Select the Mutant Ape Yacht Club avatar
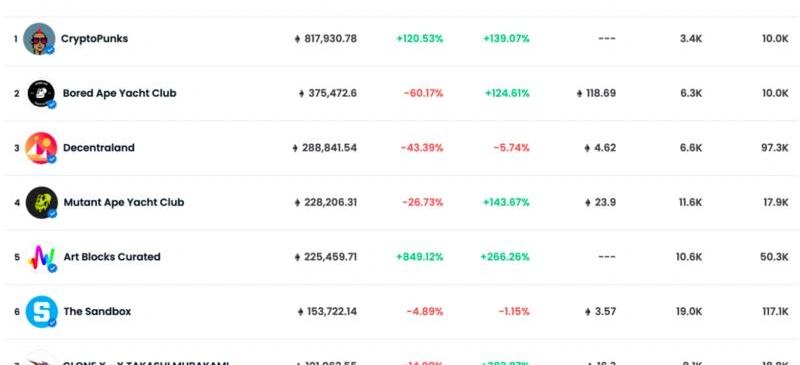 (41, 202)
